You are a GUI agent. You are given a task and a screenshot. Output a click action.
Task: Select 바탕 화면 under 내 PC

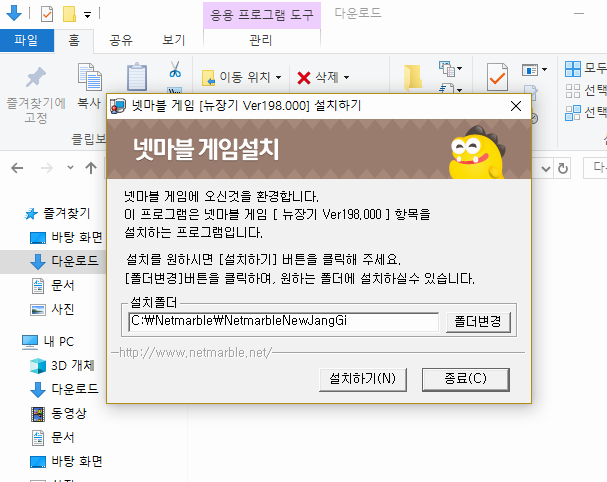tap(77, 461)
